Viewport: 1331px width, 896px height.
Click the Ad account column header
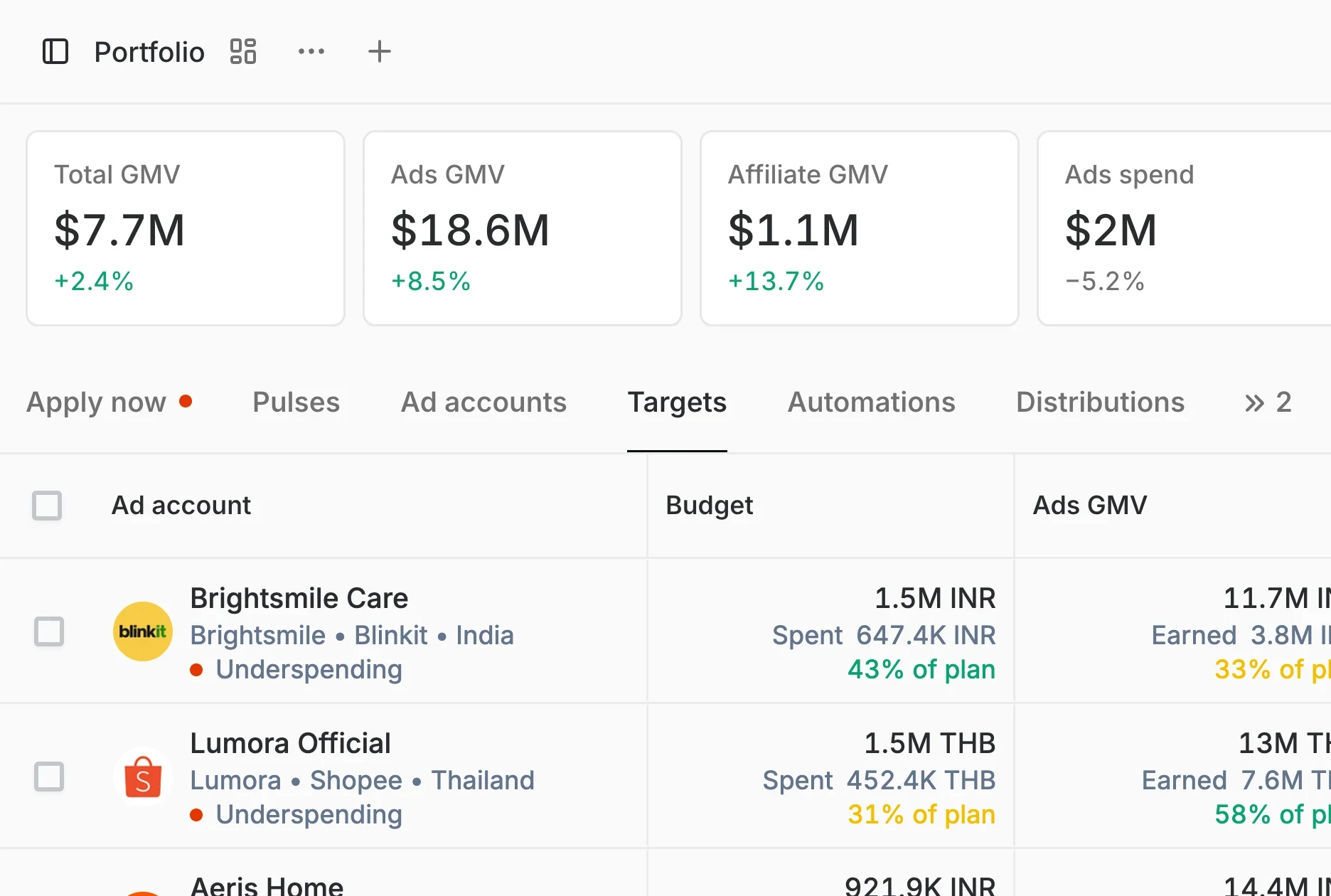[x=181, y=506]
